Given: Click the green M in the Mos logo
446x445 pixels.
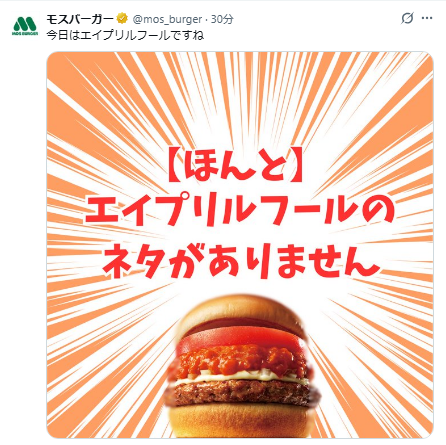Looking at the screenshot, I should click(x=25, y=23).
